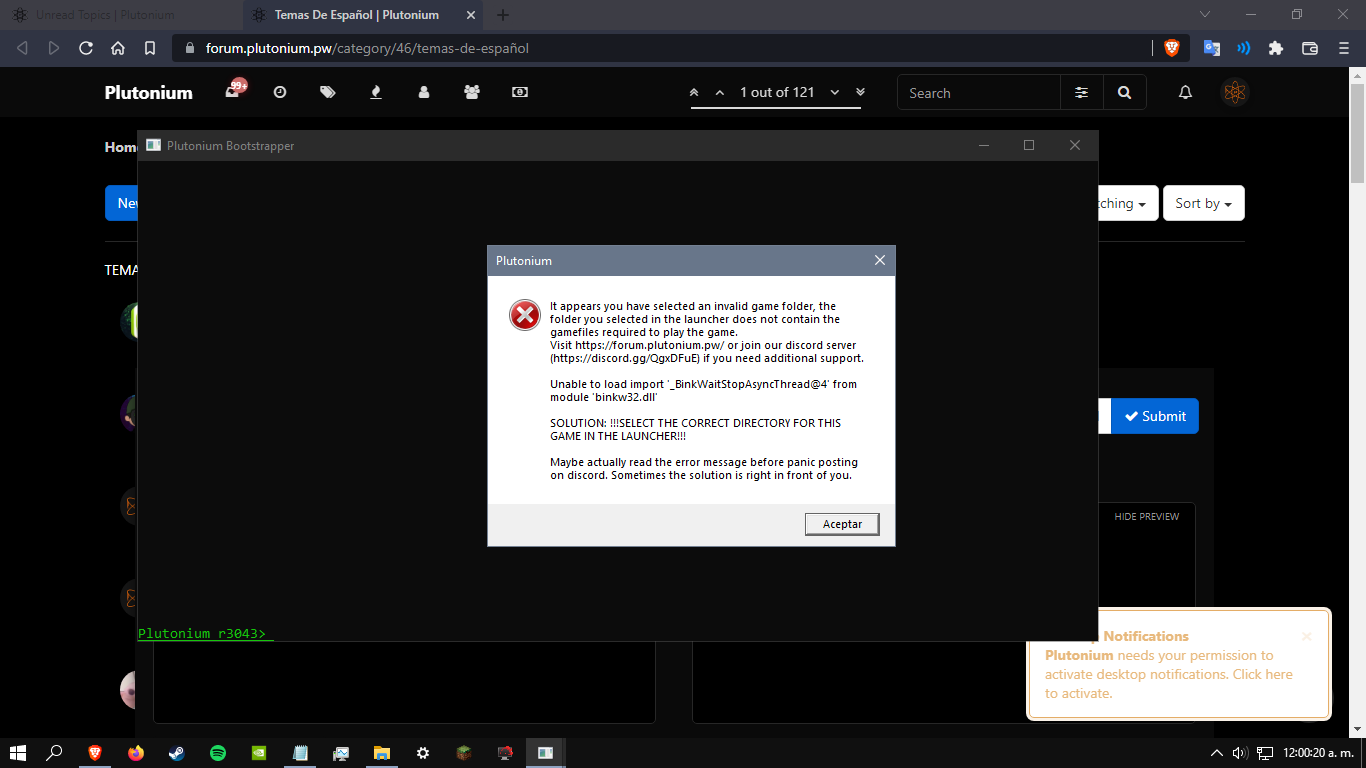This screenshot has width=1366, height=768.
Task: Open Minecraft grass block taskbar icon
Action: [464, 753]
